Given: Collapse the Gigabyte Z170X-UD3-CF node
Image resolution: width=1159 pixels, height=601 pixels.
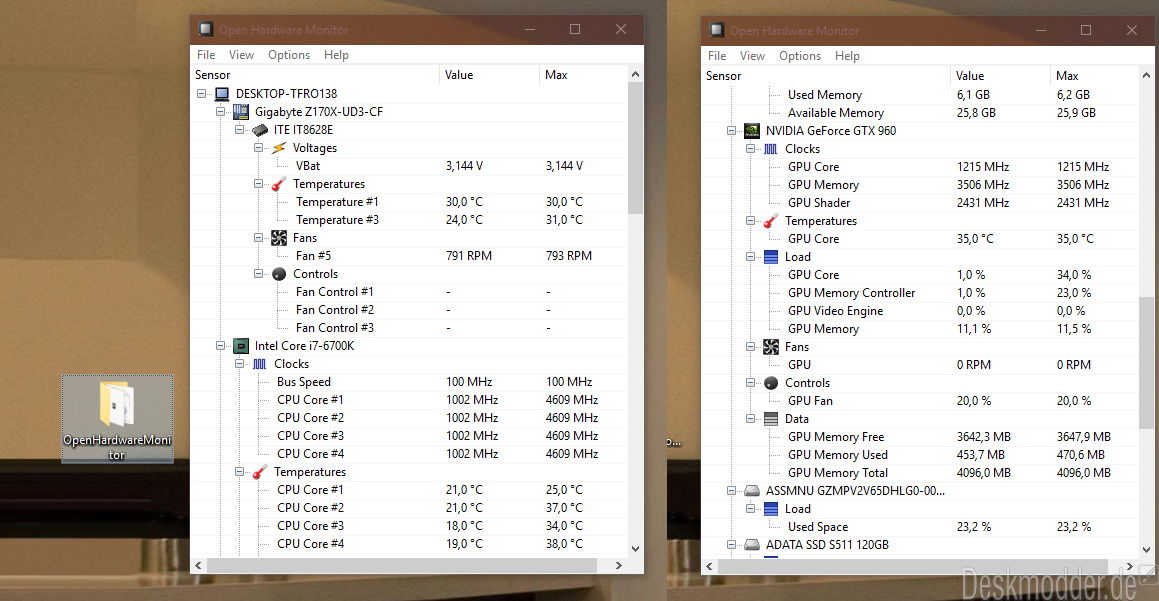Looking at the screenshot, I should point(220,112).
